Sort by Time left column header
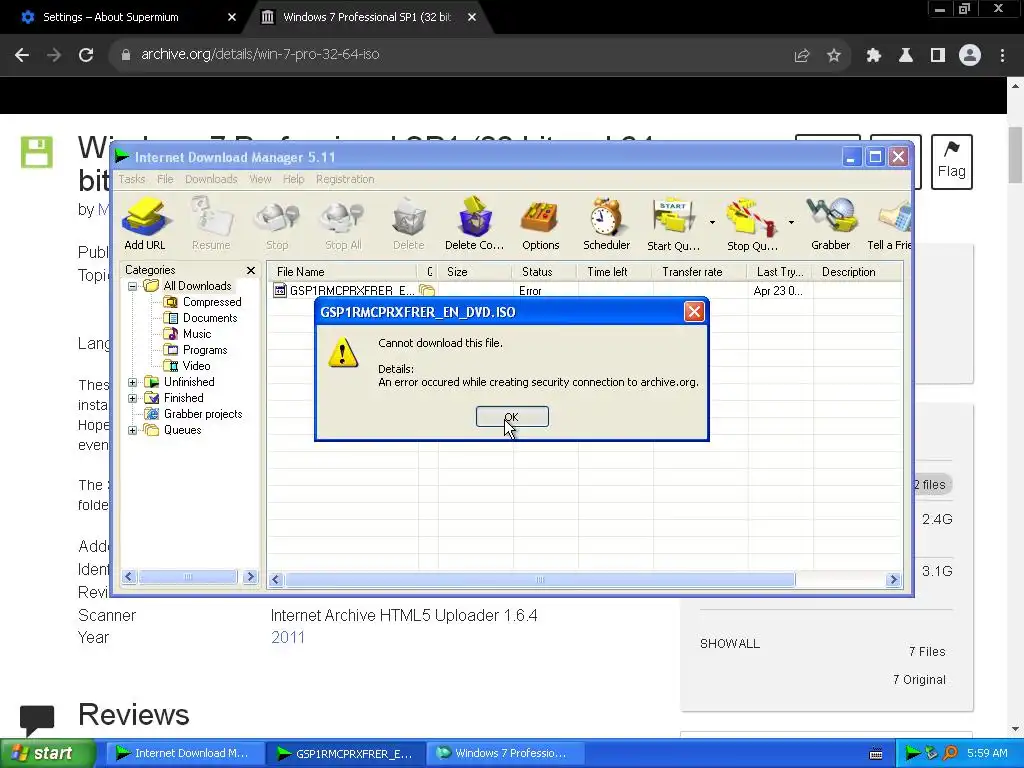 pyautogui.click(x=615, y=272)
